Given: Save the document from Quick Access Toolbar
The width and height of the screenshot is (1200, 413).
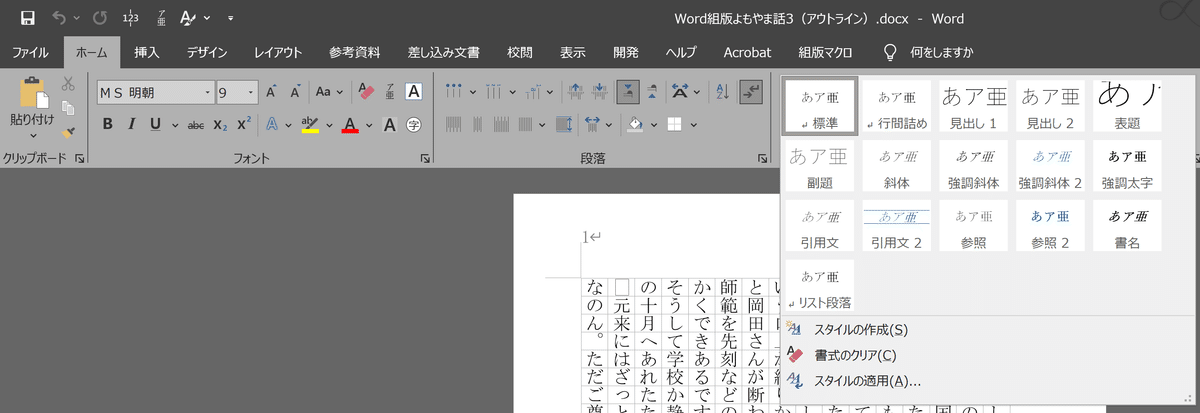Looking at the screenshot, I should click(27, 17).
